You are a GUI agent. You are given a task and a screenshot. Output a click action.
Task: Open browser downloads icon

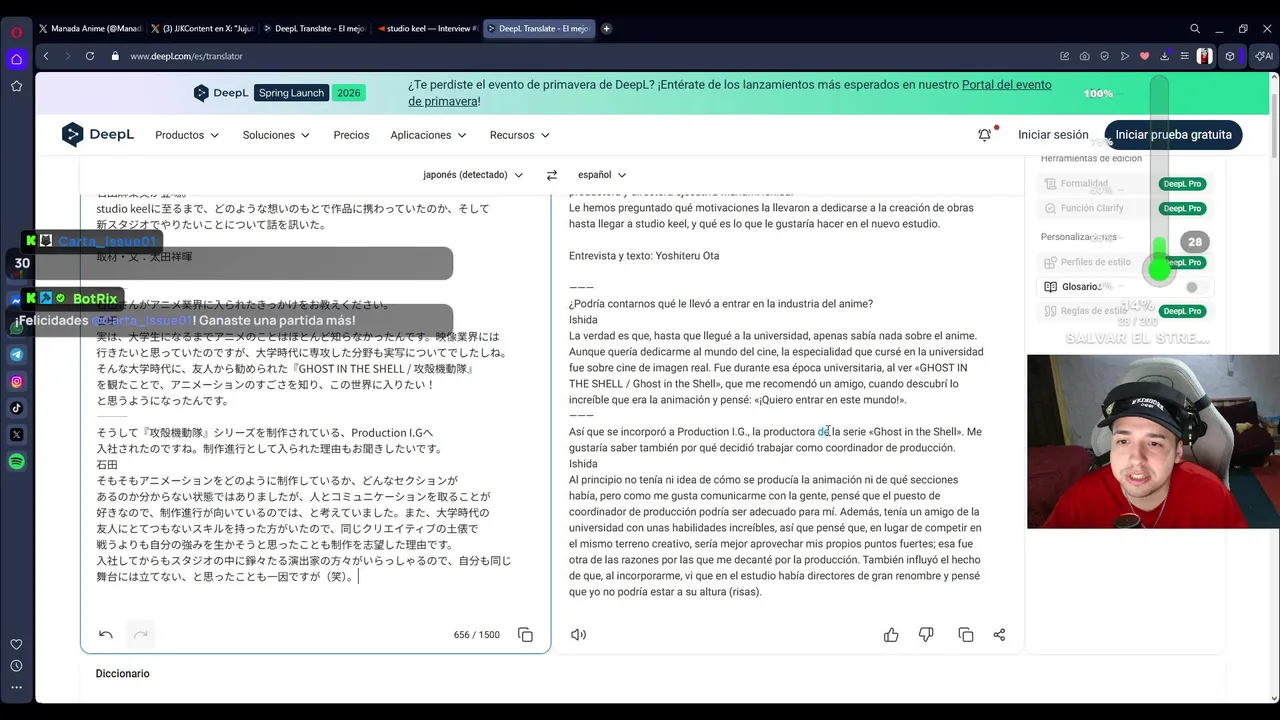click(1165, 56)
